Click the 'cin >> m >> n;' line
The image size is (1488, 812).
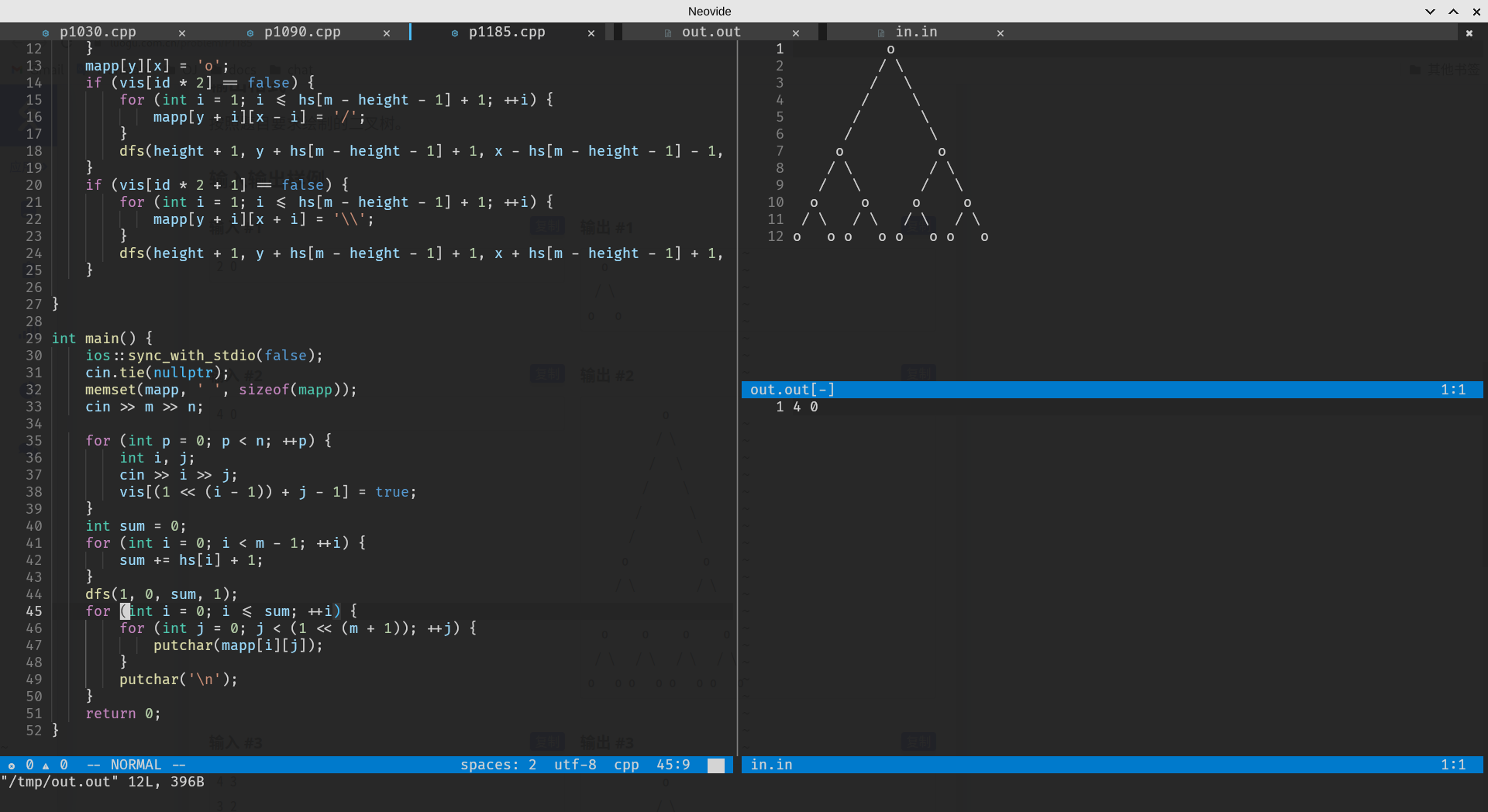[x=144, y=407]
